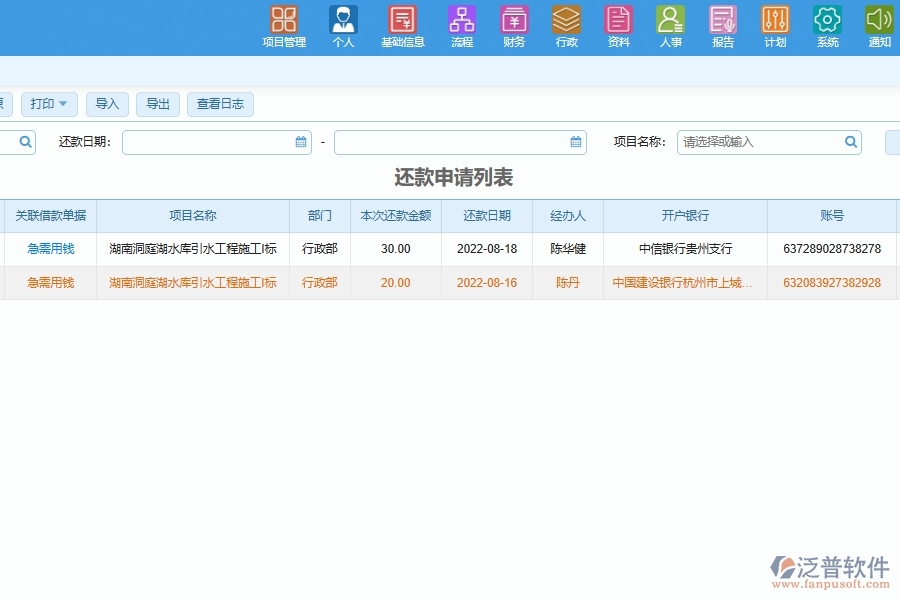This screenshot has height=600, width=900.
Task: Click the 导入 import button
Action: (x=107, y=103)
